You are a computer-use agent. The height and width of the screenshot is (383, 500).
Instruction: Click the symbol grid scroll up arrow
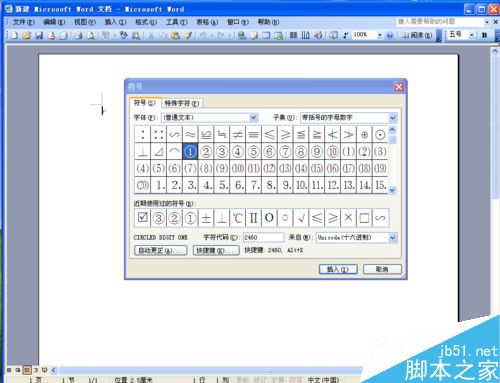393,130
